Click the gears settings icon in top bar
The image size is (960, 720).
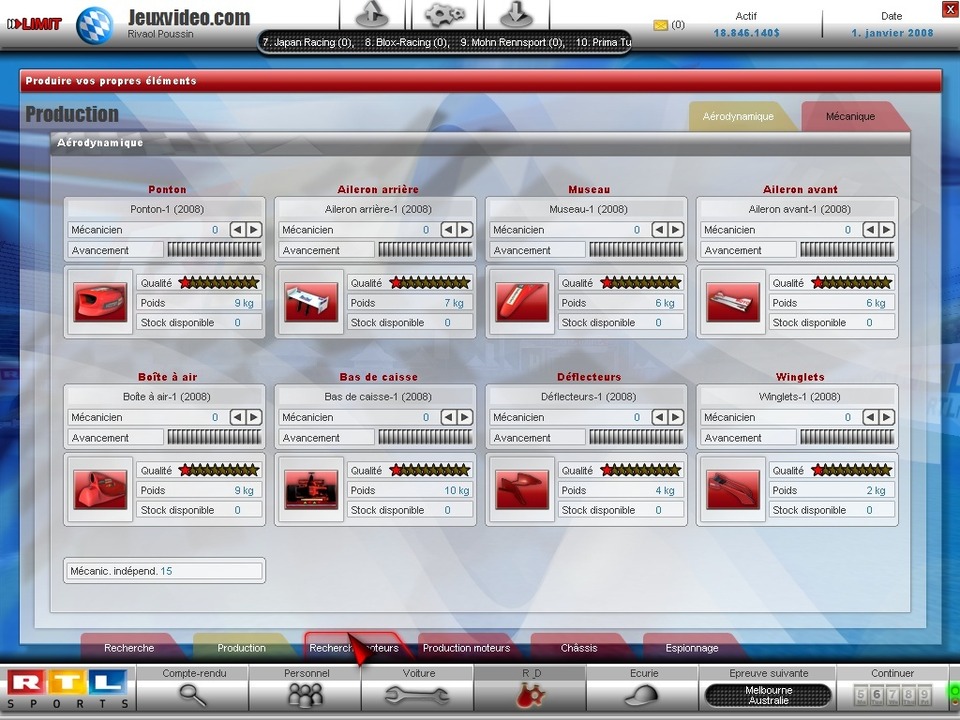coord(445,15)
